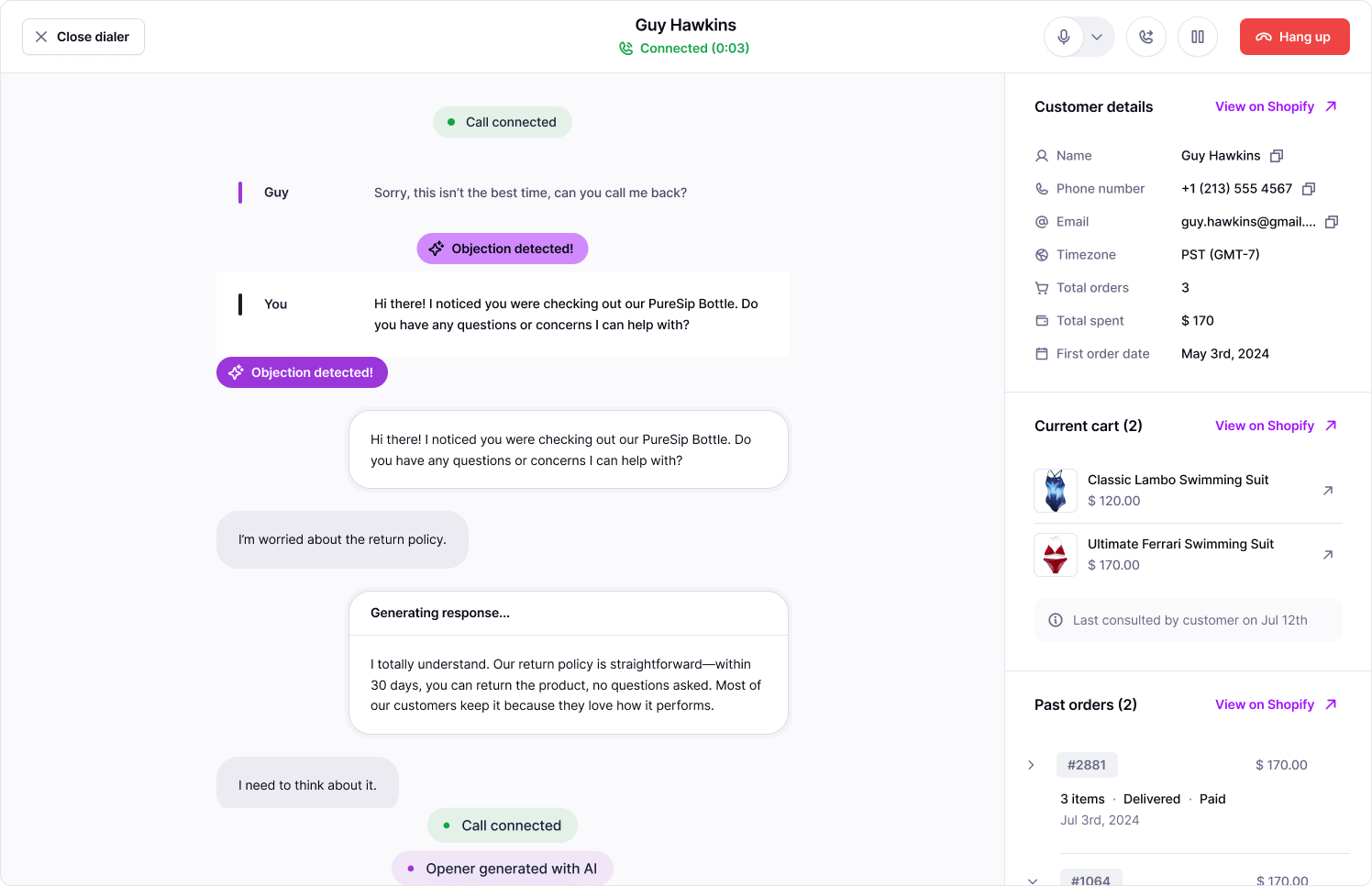The width and height of the screenshot is (1372, 886).
Task: Collapse past order #1064
Action: (1033, 880)
